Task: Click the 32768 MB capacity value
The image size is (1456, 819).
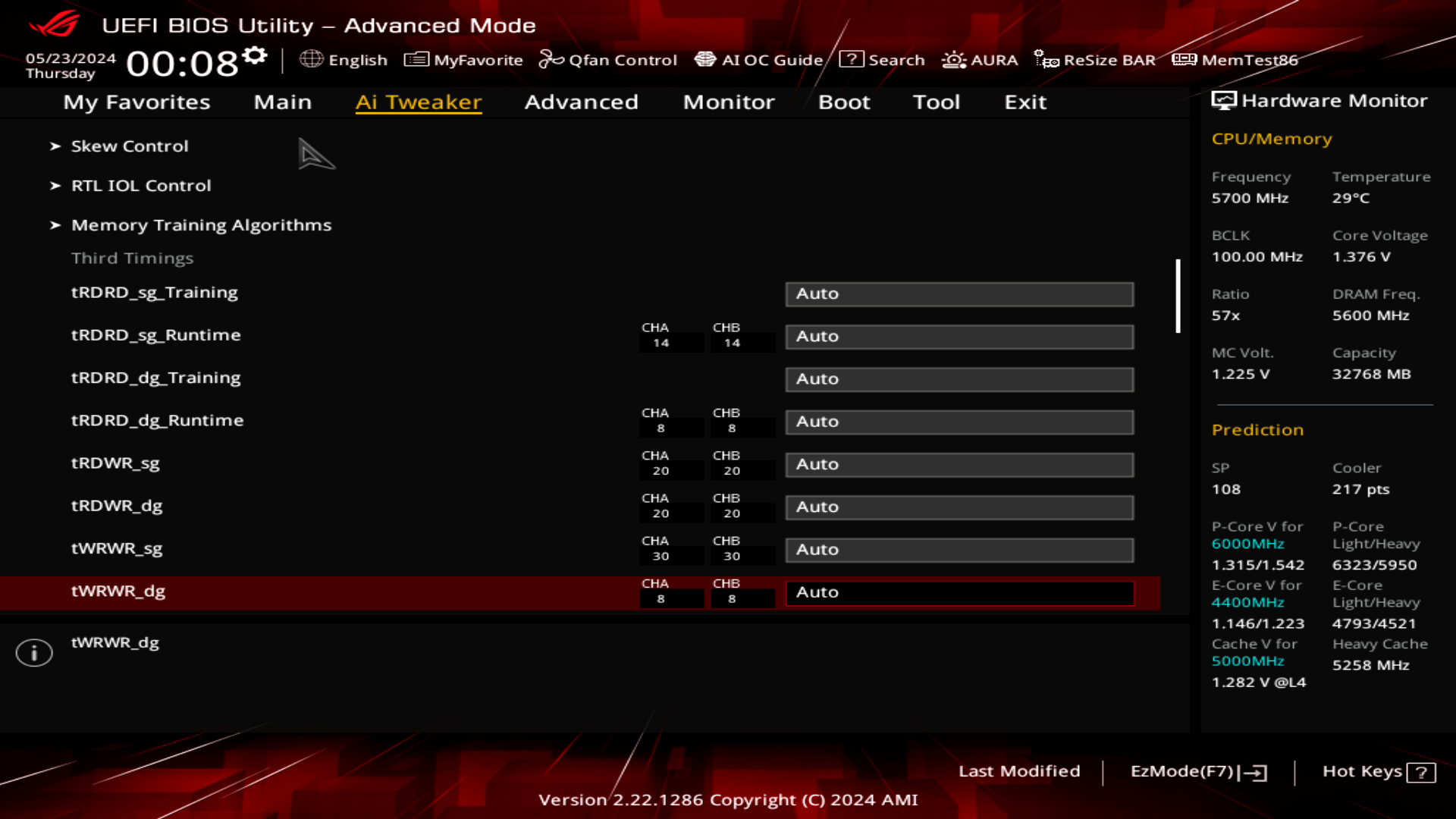Action: click(1371, 375)
